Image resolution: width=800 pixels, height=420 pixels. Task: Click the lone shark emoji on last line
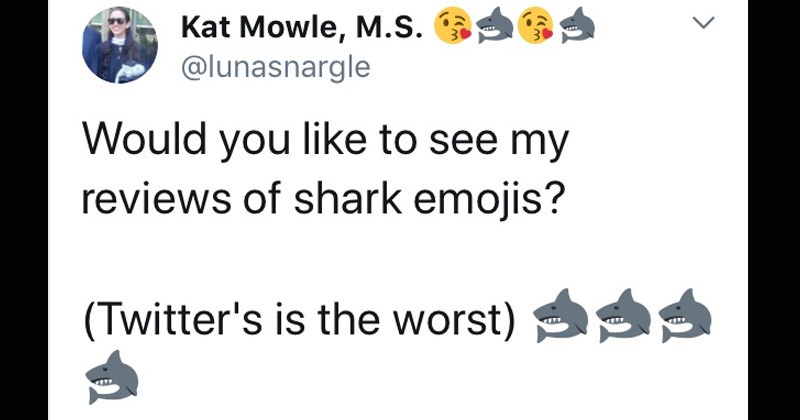click(108, 377)
